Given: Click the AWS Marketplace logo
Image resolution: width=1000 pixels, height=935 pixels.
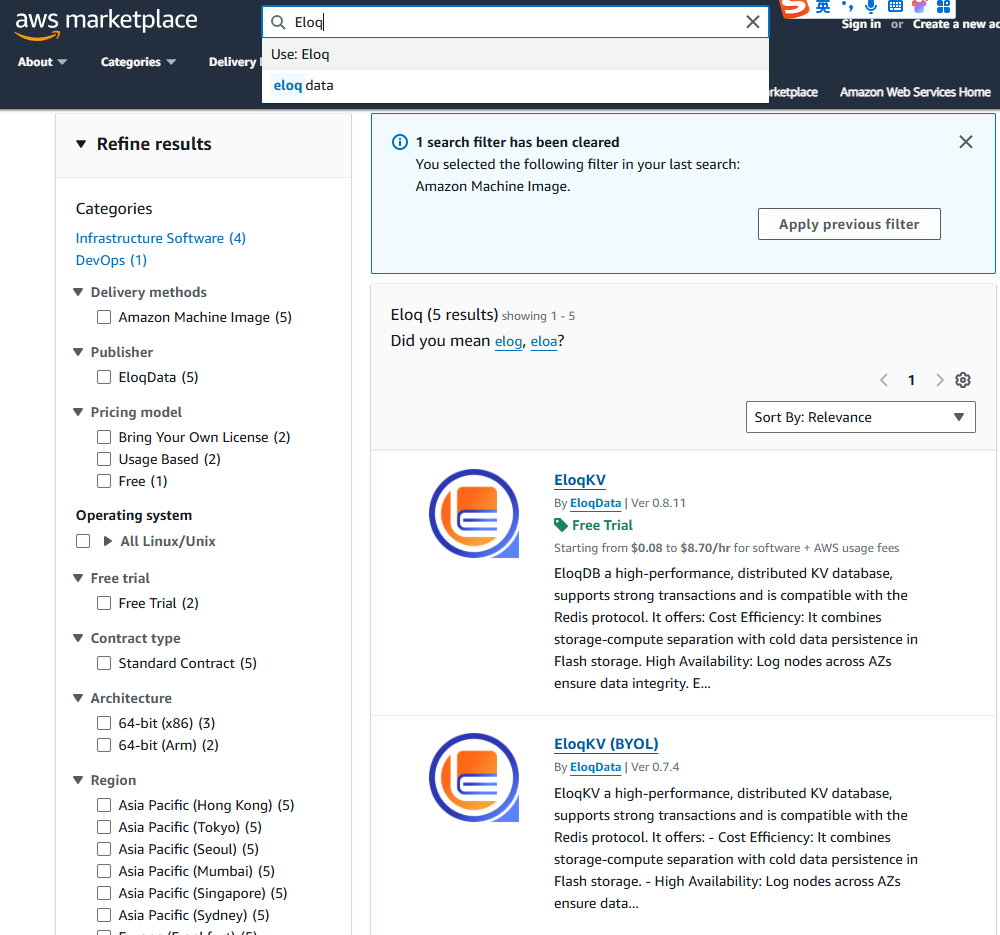Looking at the screenshot, I should click(x=106, y=24).
